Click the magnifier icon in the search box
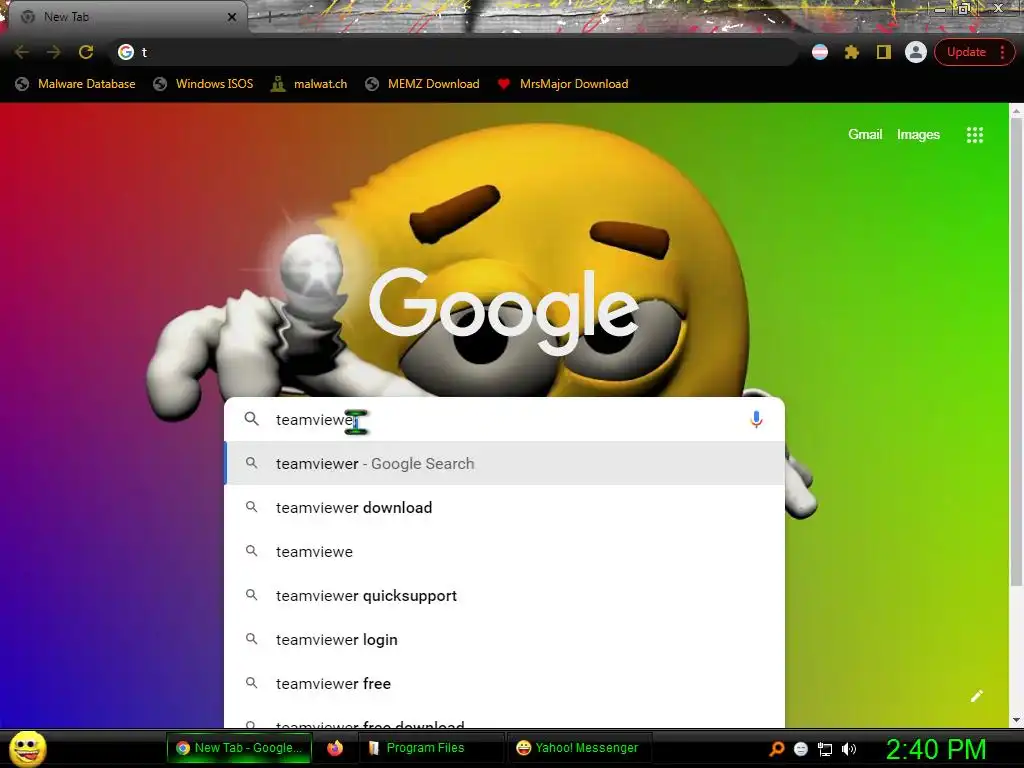Screen dimensions: 1024x768 tap(251, 419)
